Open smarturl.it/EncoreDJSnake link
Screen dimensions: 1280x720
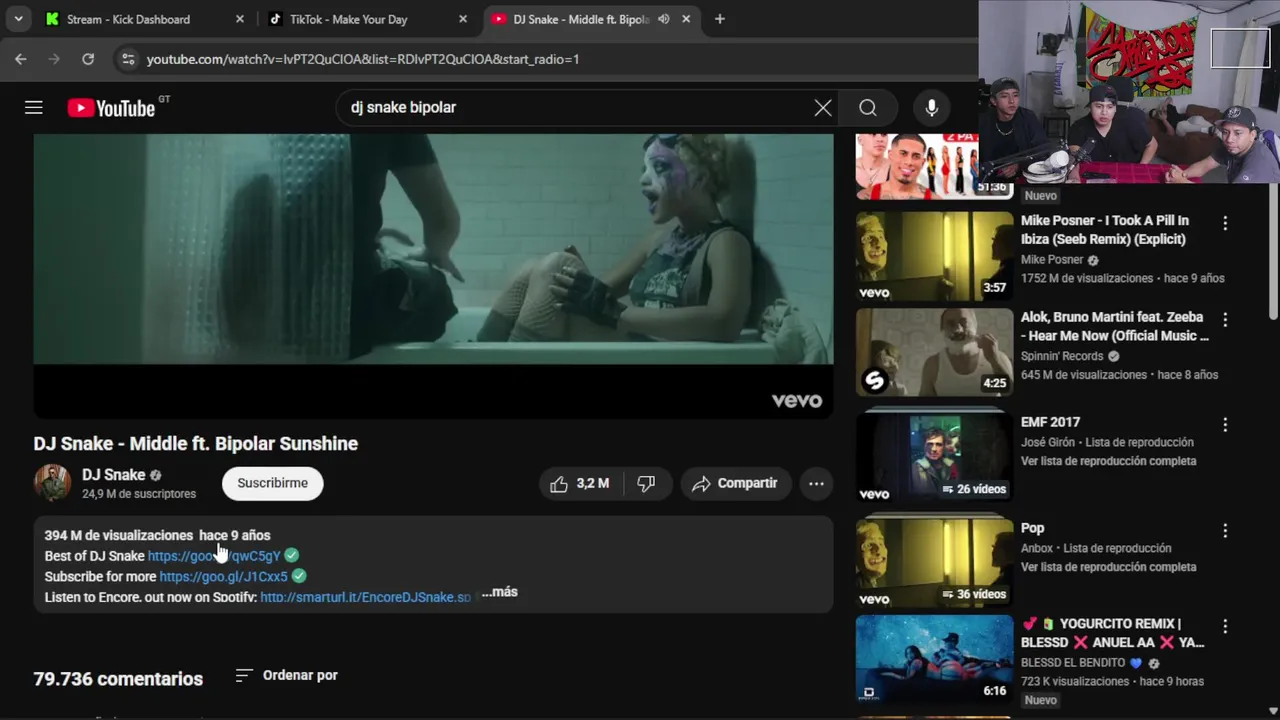(x=365, y=597)
